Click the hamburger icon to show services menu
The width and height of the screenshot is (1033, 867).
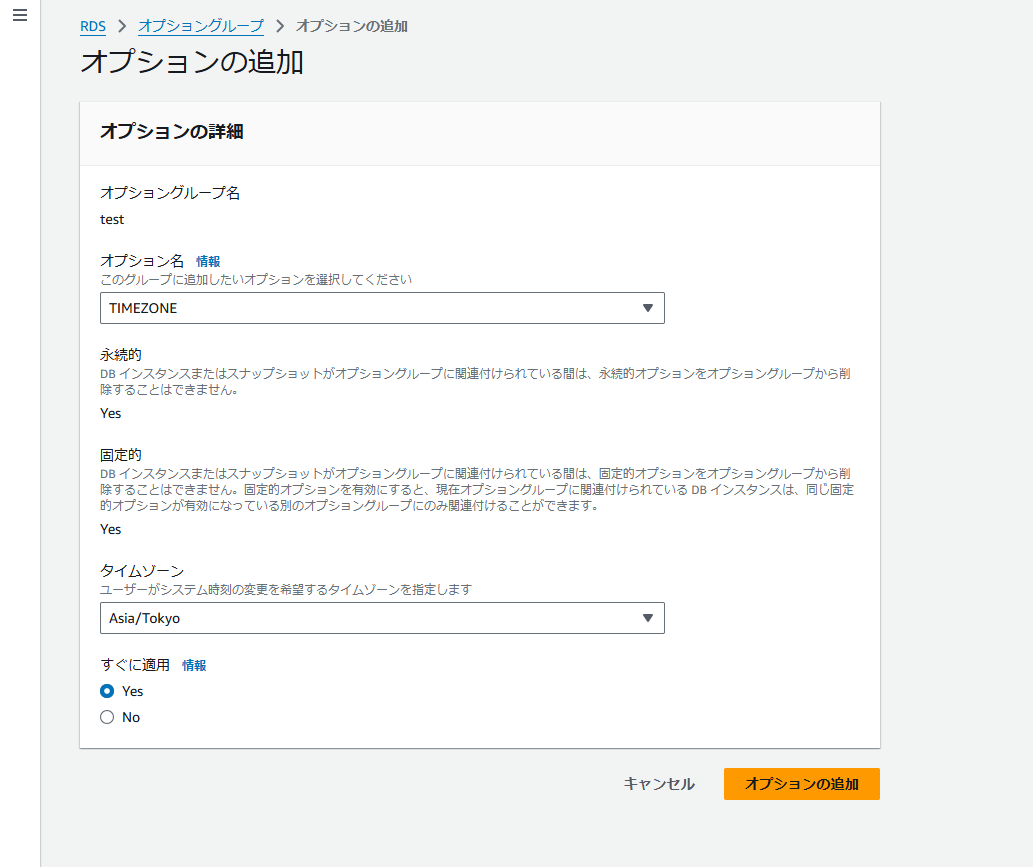pyautogui.click(x=18, y=15)
